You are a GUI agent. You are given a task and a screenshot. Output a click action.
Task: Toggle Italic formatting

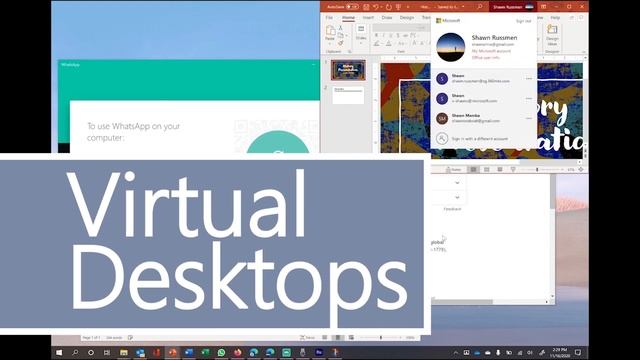click(x=384, y=36)
